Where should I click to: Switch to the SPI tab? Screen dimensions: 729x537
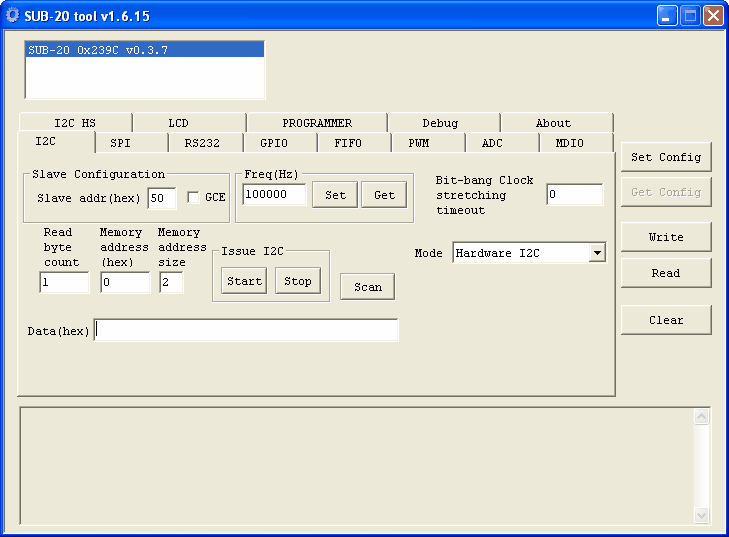(x=120, y=143)
